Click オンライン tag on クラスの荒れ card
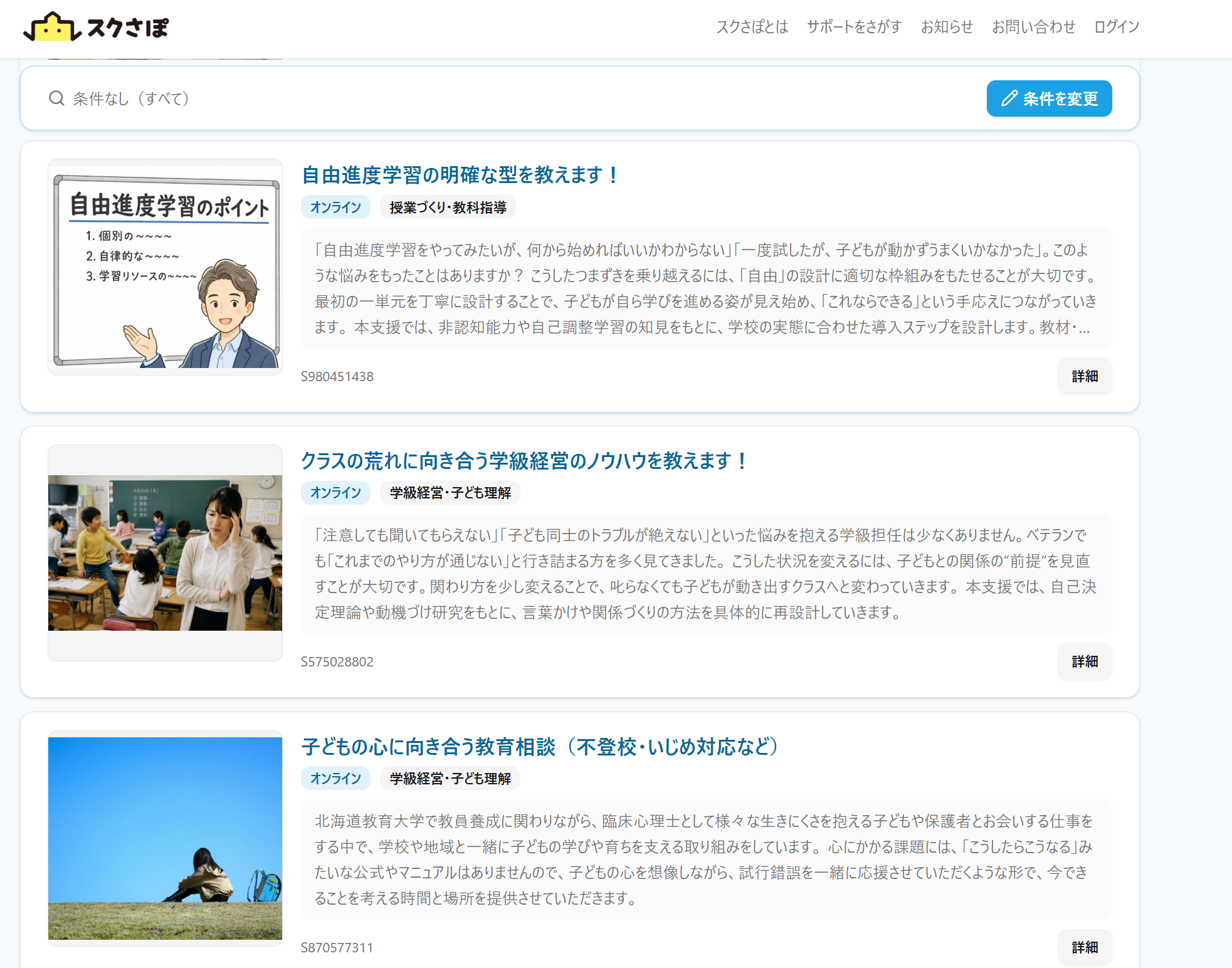1232x968 pixels. tap(335, 493)
